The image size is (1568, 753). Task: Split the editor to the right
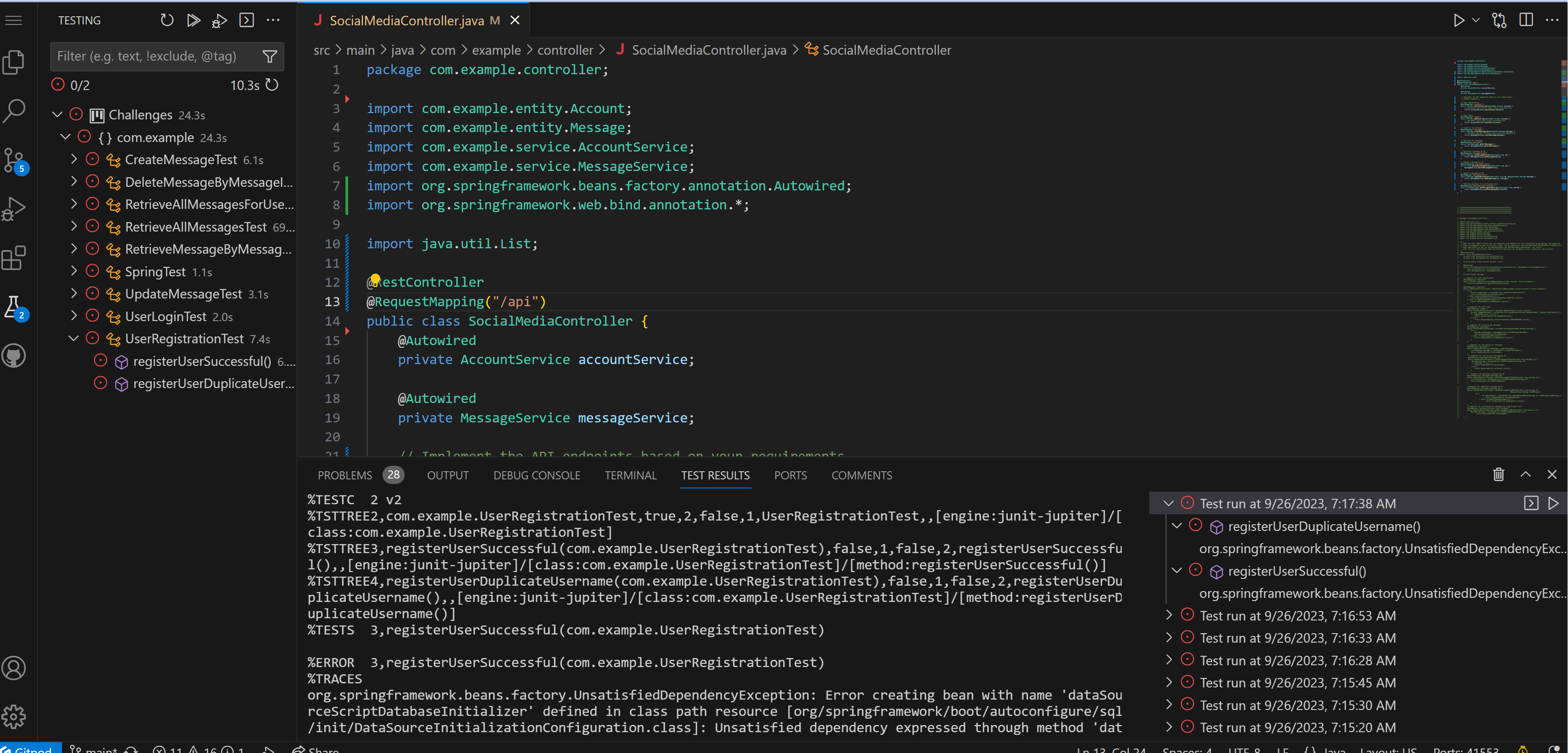(1526, 20)
